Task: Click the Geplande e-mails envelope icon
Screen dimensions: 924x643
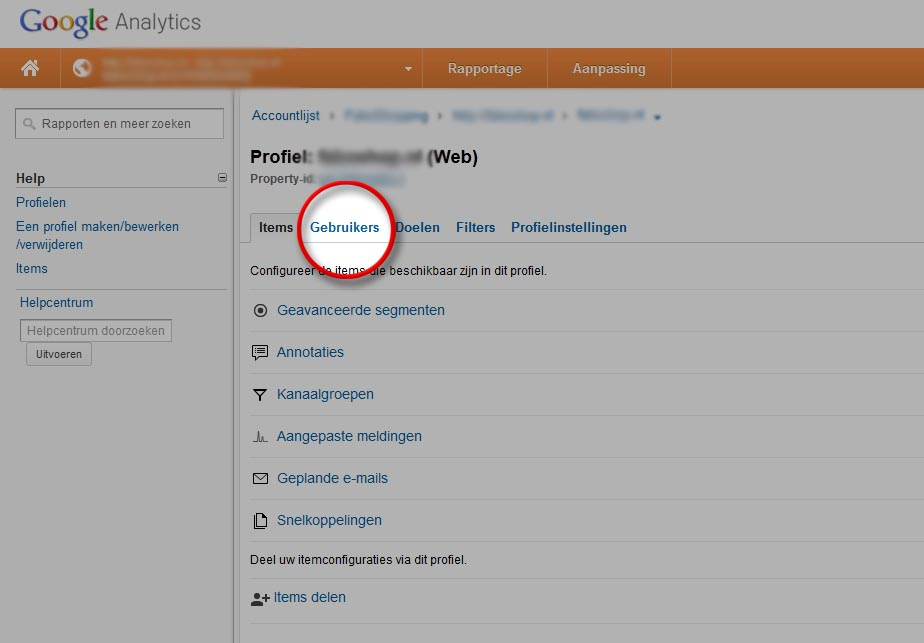Action: [260, 479]
